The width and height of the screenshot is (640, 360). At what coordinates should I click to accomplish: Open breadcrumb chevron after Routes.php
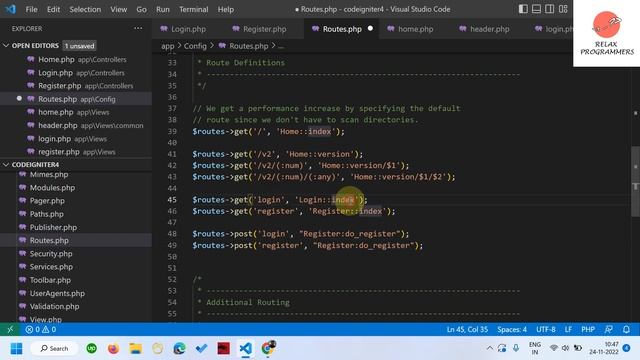coord(273,46)
